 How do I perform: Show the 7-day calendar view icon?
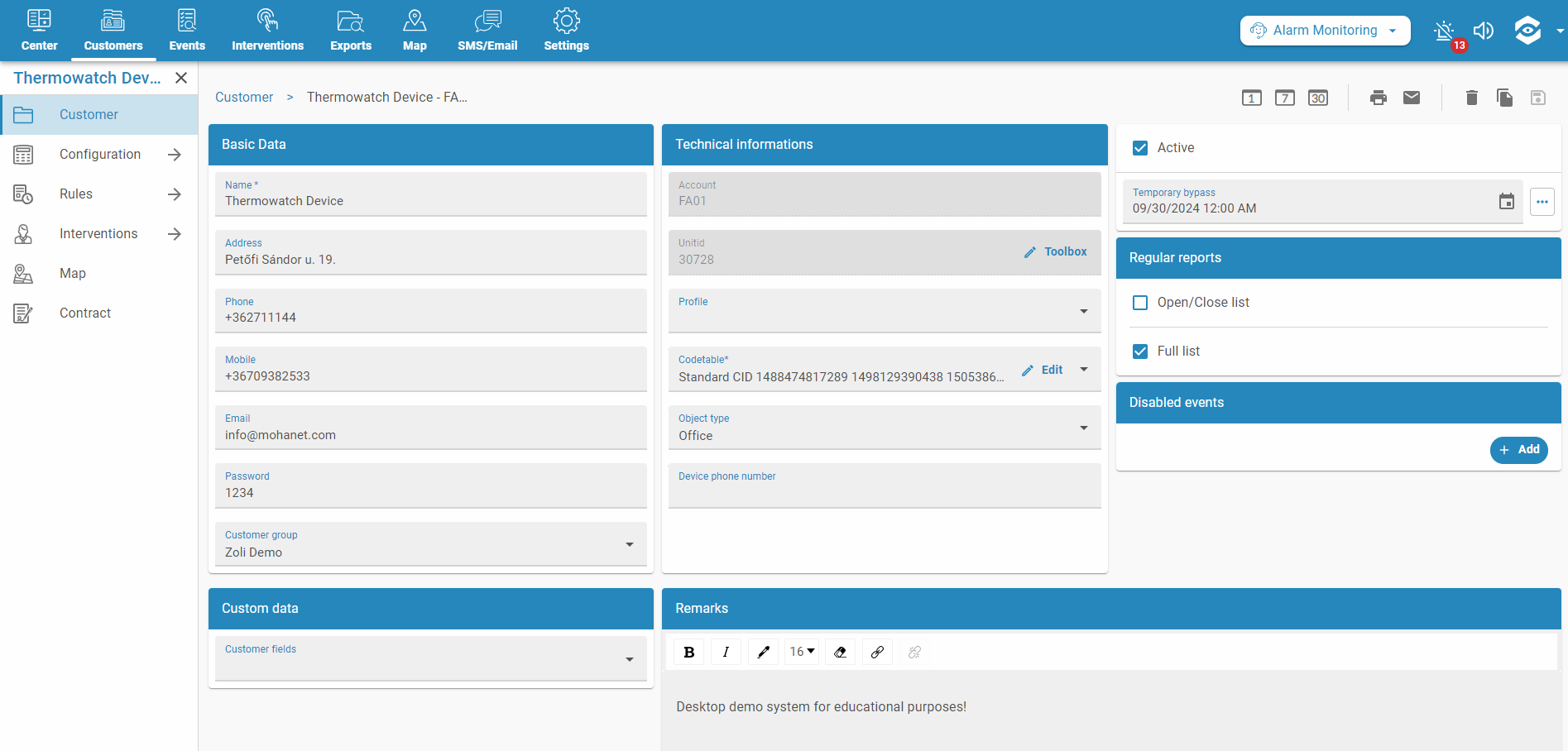[1285, 98]
